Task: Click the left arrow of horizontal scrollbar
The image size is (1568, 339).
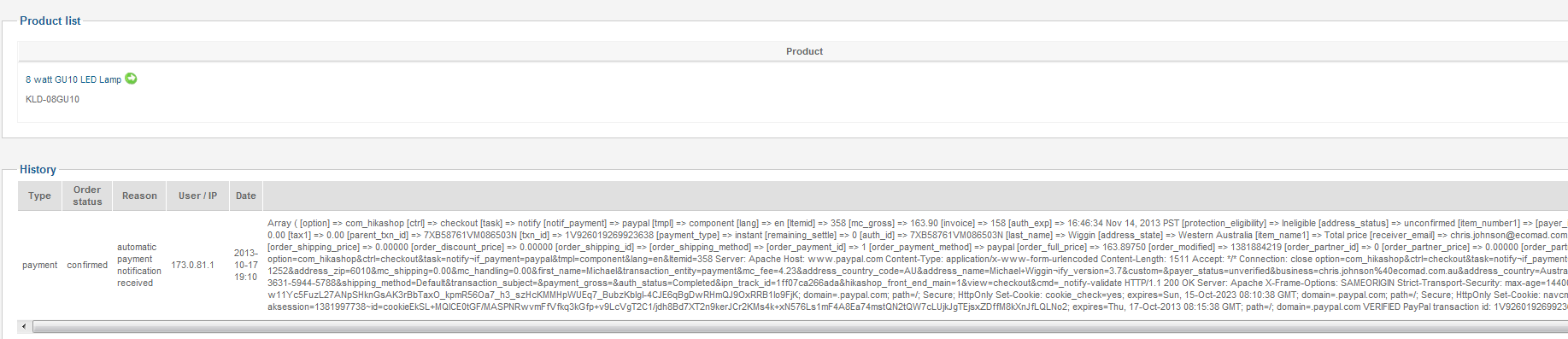Action: [x=24, y=326]
